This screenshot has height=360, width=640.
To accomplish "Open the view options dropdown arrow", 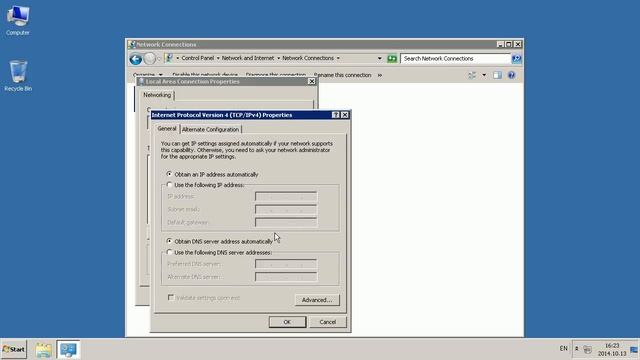I will coord(484,75).
